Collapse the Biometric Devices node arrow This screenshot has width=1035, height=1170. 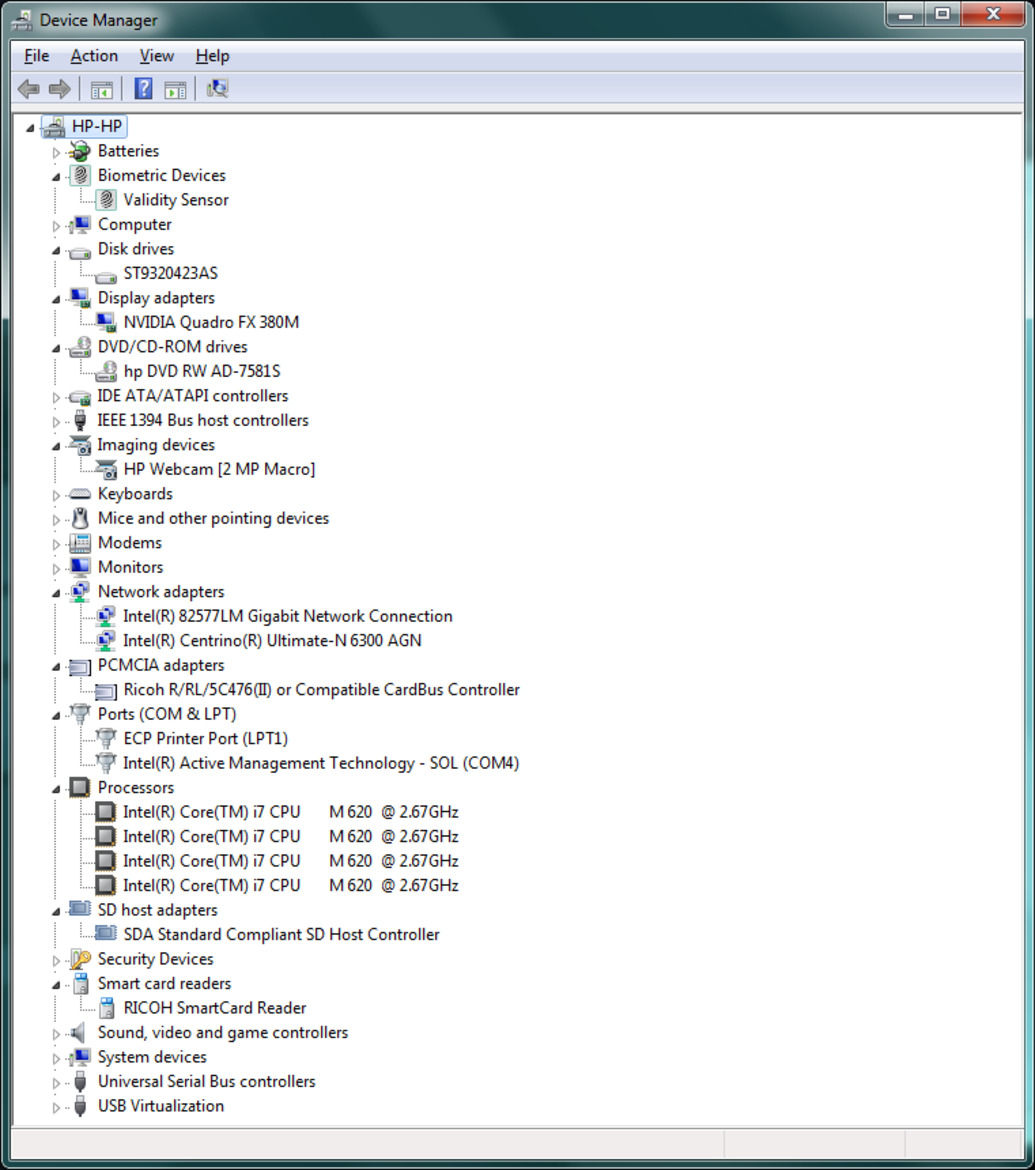pos(56,177)
